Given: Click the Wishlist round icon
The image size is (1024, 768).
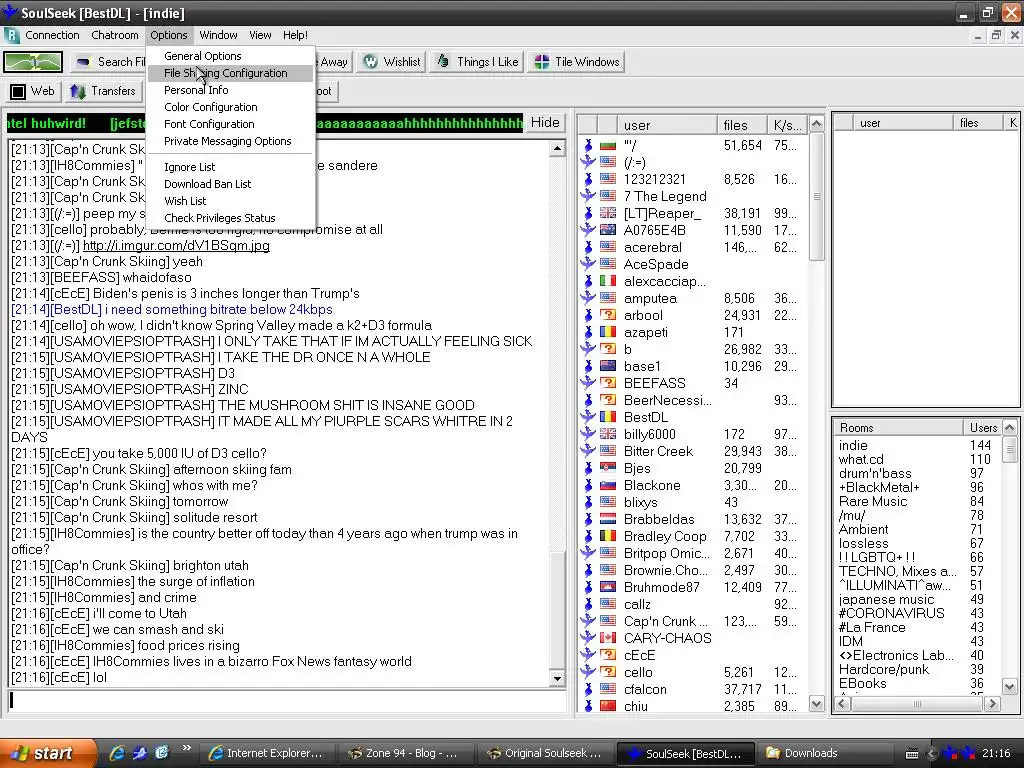Looking at the screenshot, I should [371, 62].
